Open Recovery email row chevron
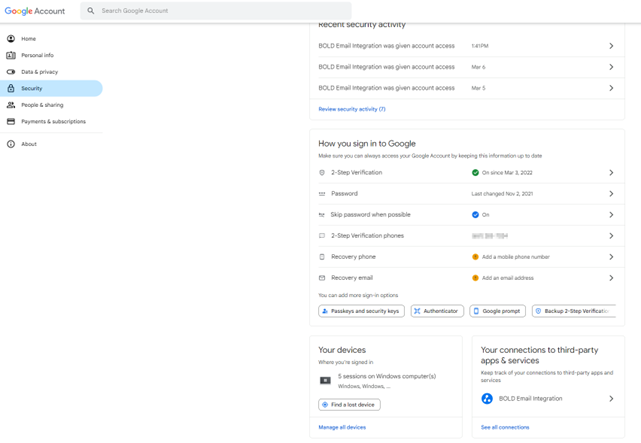The height and width of the screenshot is (443, 641). tap(611, 278)
